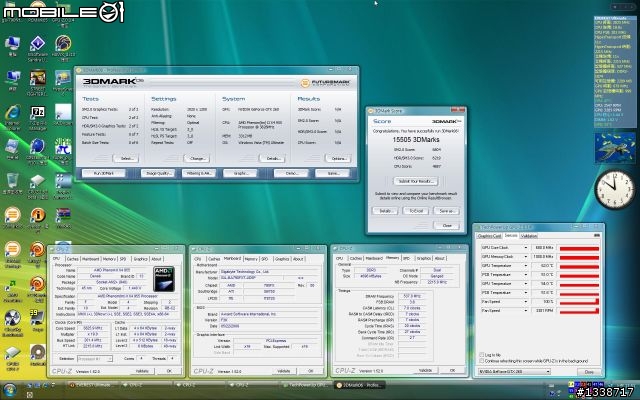The image size is (640, 400).
Task: Click the Futuremark logo in the 3DMark06 window
Action: click(x=325, y=83)
